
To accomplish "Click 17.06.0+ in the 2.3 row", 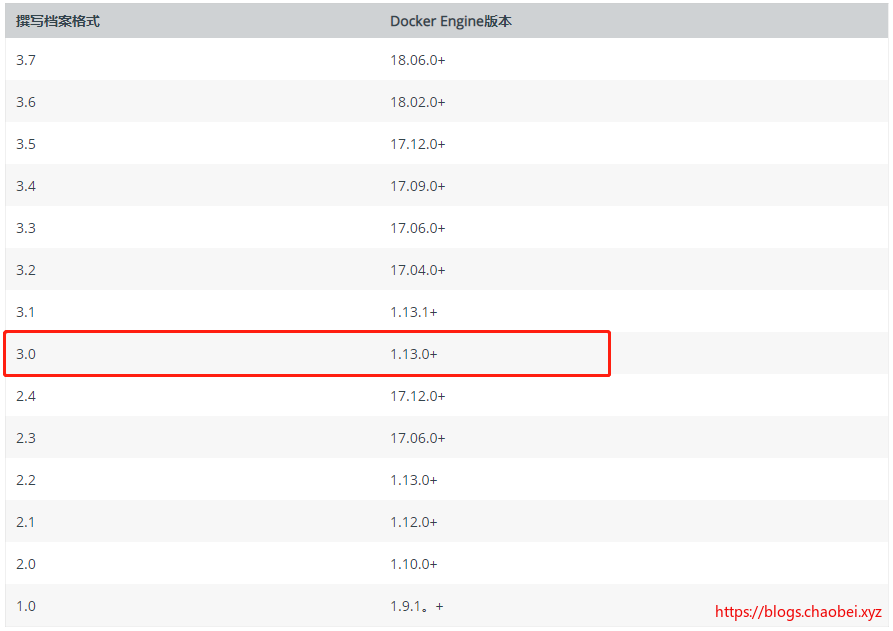I will [x=417, y=439].
